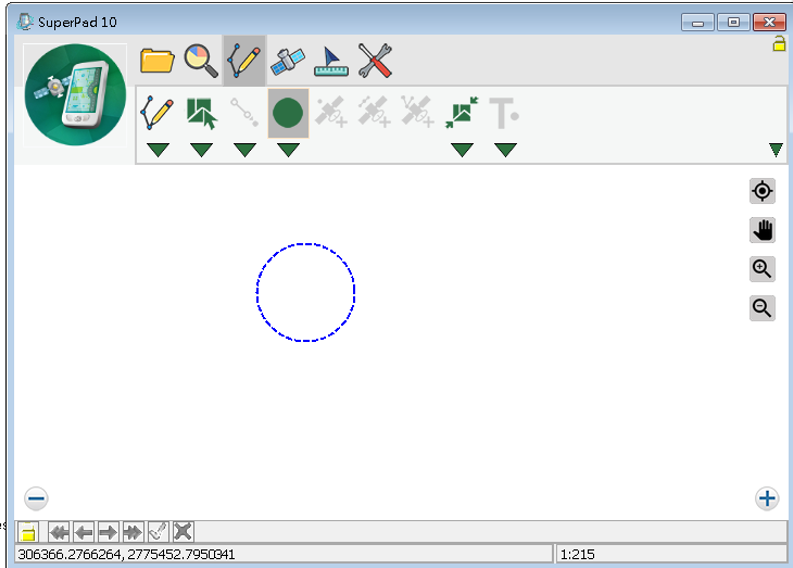The width and height of the screenshot is (793, 568).
Task: Expand dropdown under the green circle tool
Action: (x=288, y=150)
